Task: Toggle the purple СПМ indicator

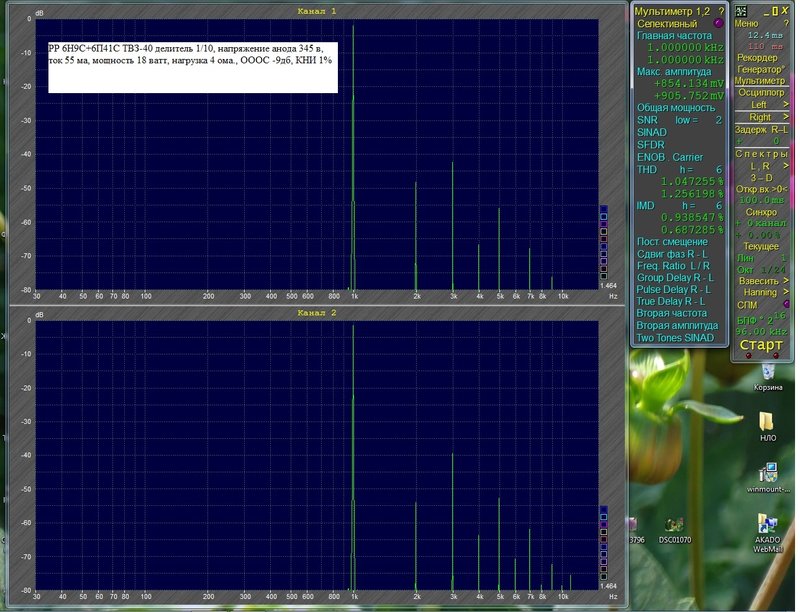Action: coord(786,304)
